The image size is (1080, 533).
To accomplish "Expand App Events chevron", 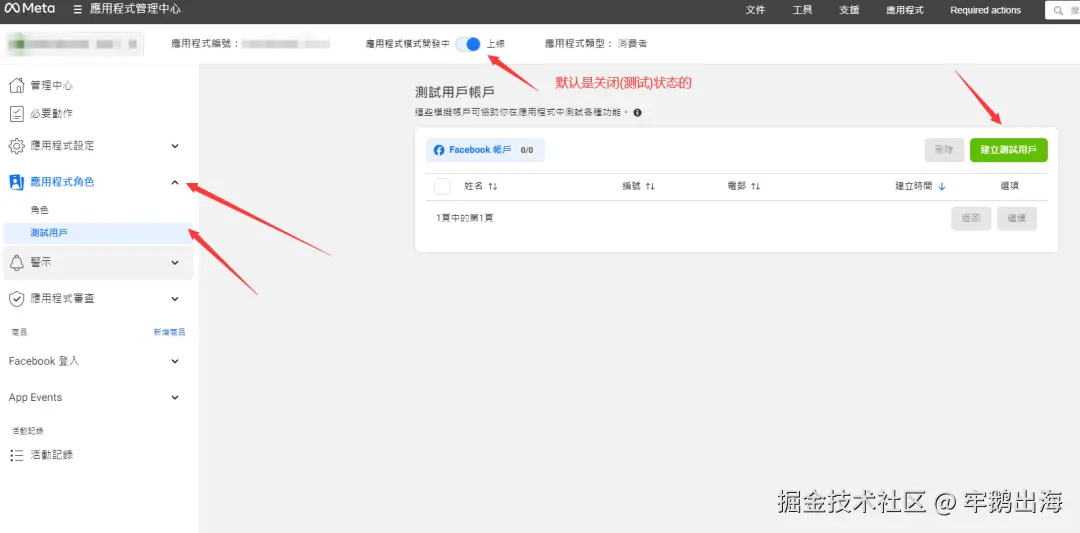I will point(175,398).
